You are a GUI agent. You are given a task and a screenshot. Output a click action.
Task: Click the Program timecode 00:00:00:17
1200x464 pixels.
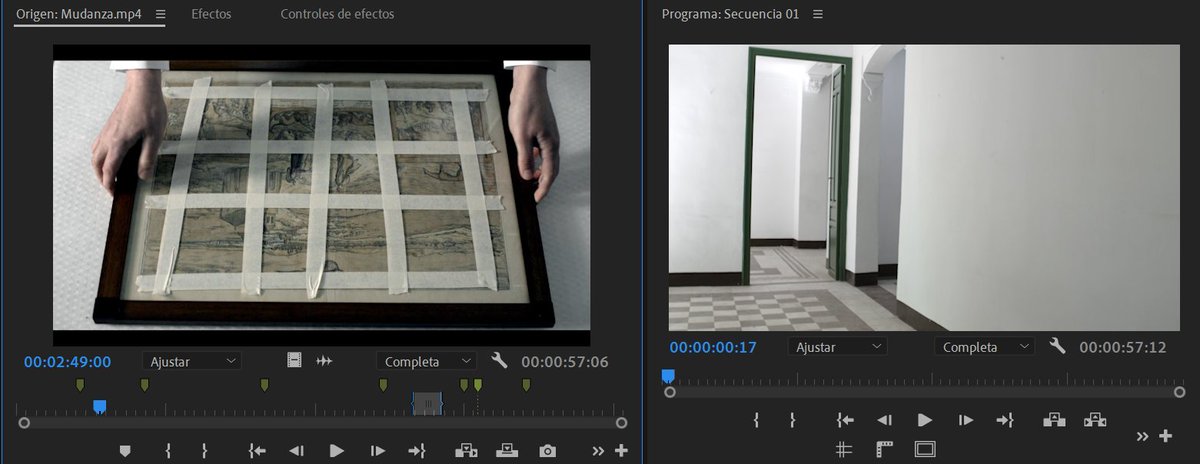(713, 347)
